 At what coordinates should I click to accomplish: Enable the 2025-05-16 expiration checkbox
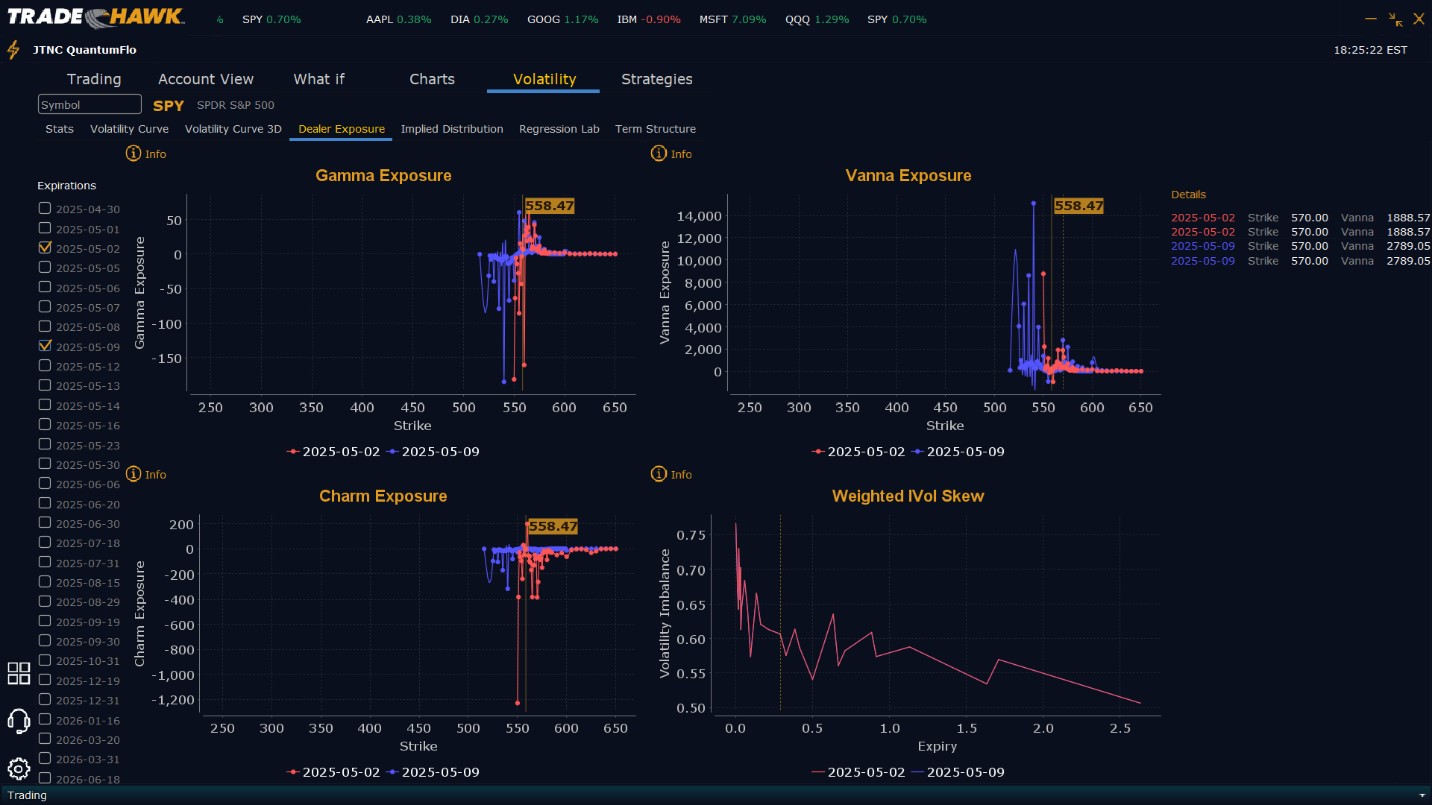(44, 424)
